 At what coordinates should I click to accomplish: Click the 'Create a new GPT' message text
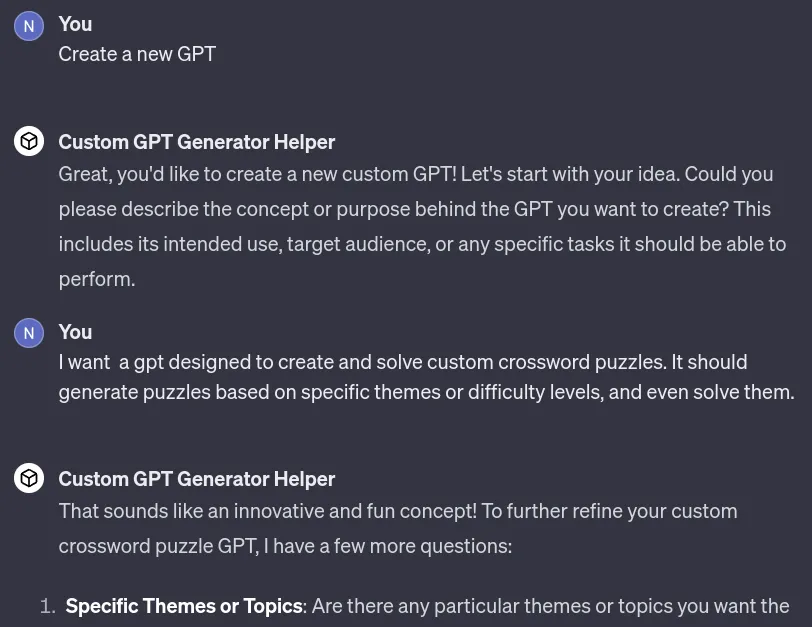[x=137, y=54]
